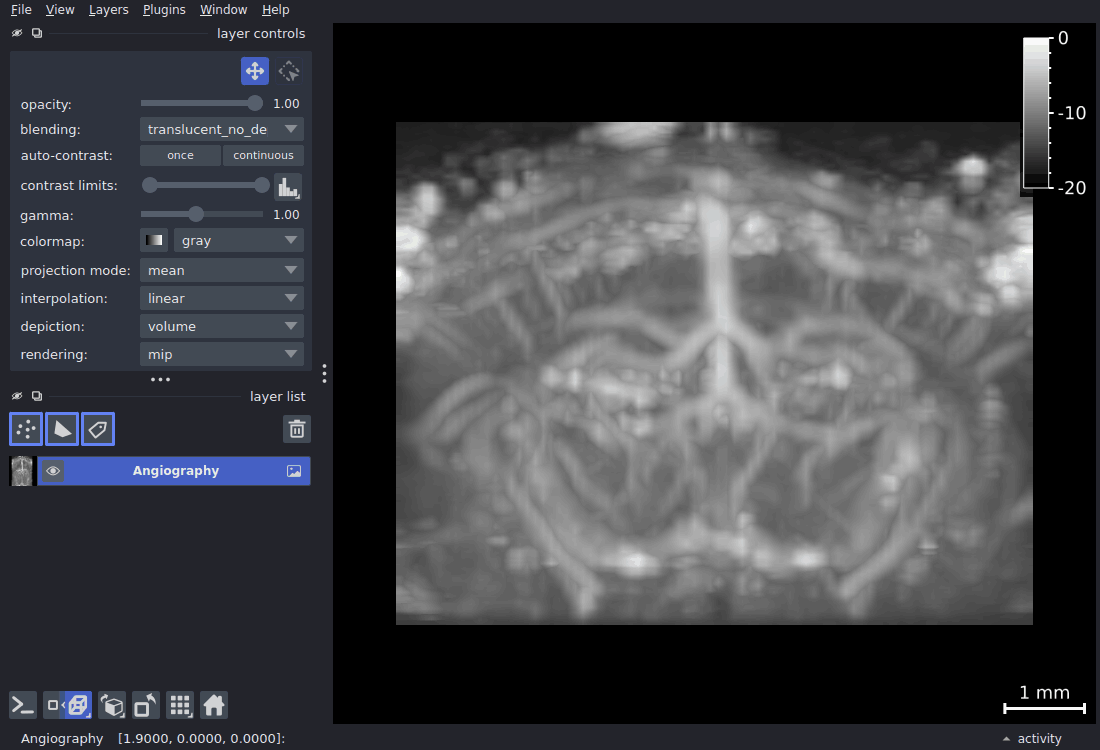Hide layer list panel eye icon
Image resolution: width=1100 pixels, height=750 pixels.
17,396
